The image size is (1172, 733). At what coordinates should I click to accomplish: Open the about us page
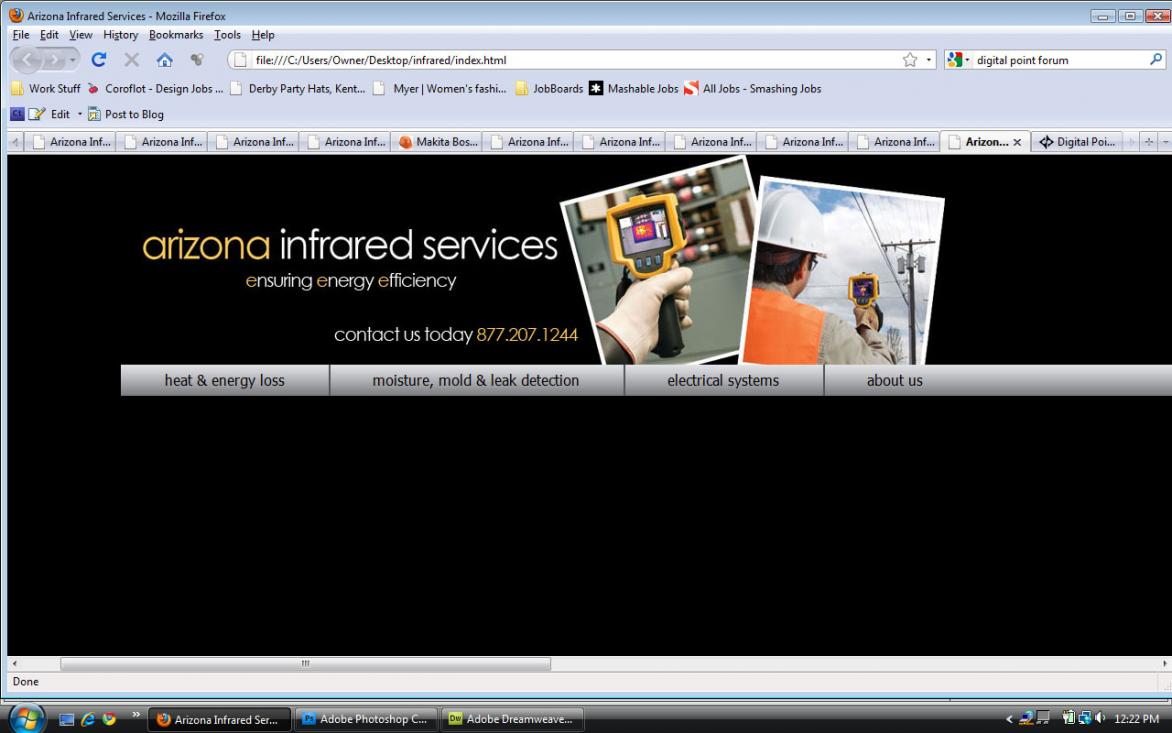[x=895, y=380]
